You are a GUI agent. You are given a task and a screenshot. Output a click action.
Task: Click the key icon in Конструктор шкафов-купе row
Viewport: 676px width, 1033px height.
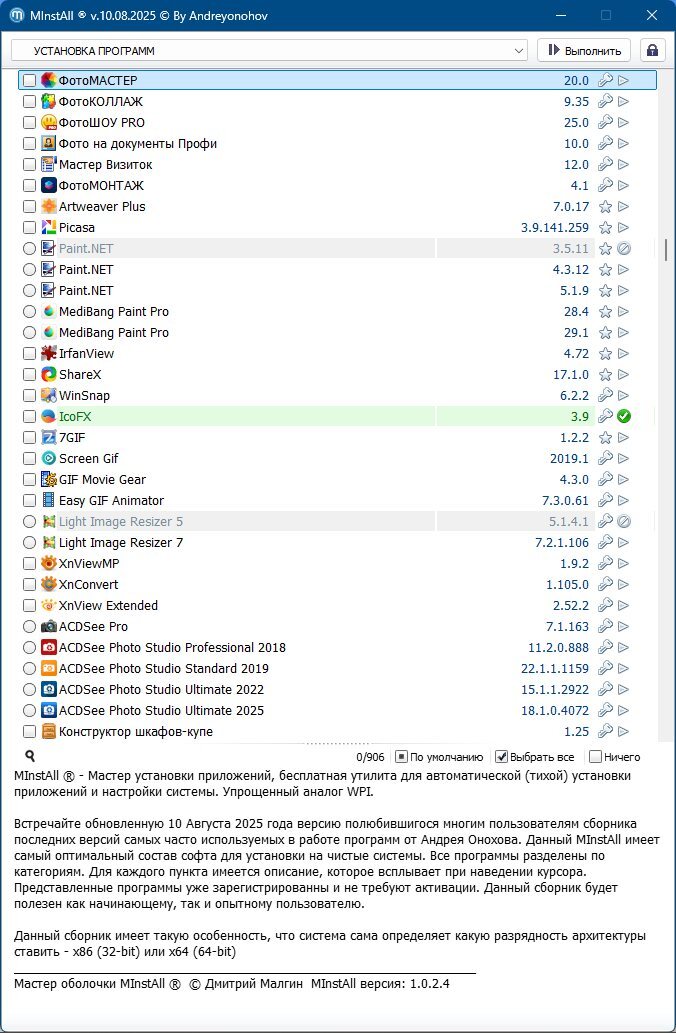[x=605, y=731]
